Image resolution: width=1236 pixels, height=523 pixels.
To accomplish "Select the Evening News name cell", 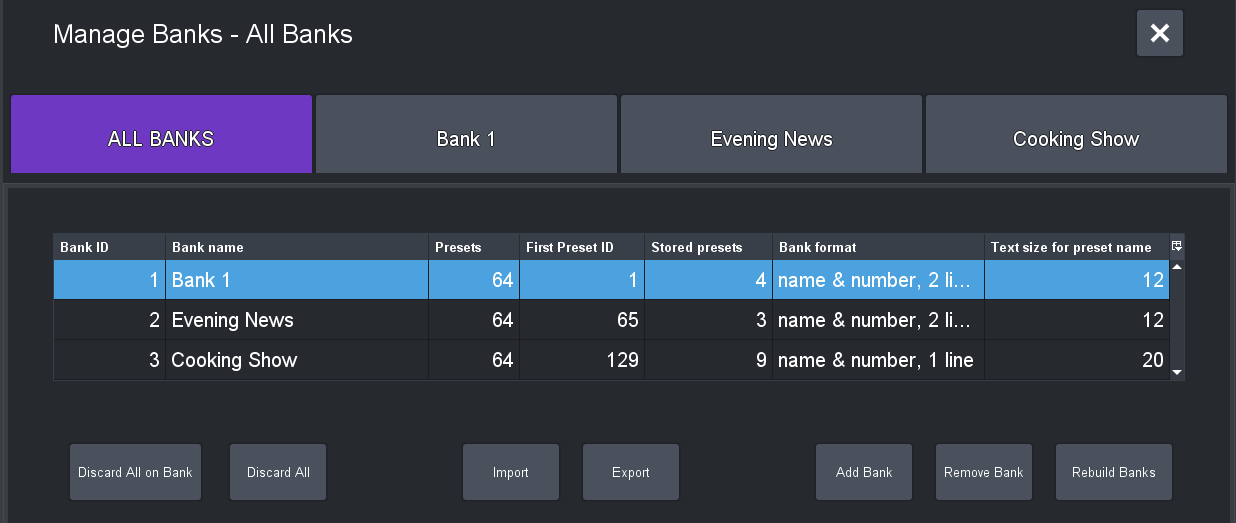I will pos(297,320).
